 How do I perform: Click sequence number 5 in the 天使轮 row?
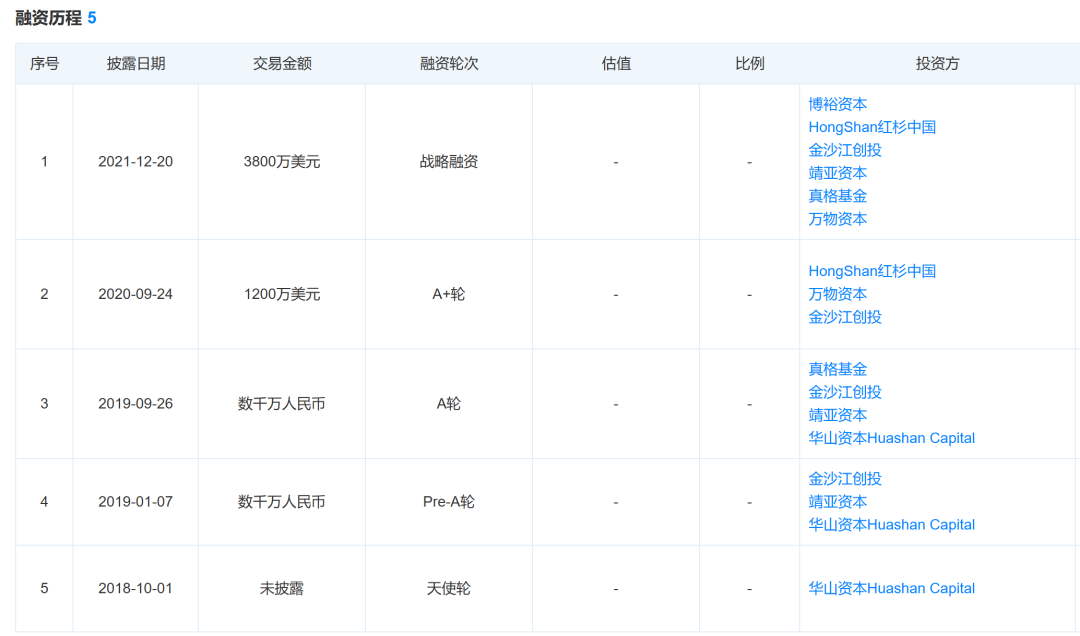[44, 588]
